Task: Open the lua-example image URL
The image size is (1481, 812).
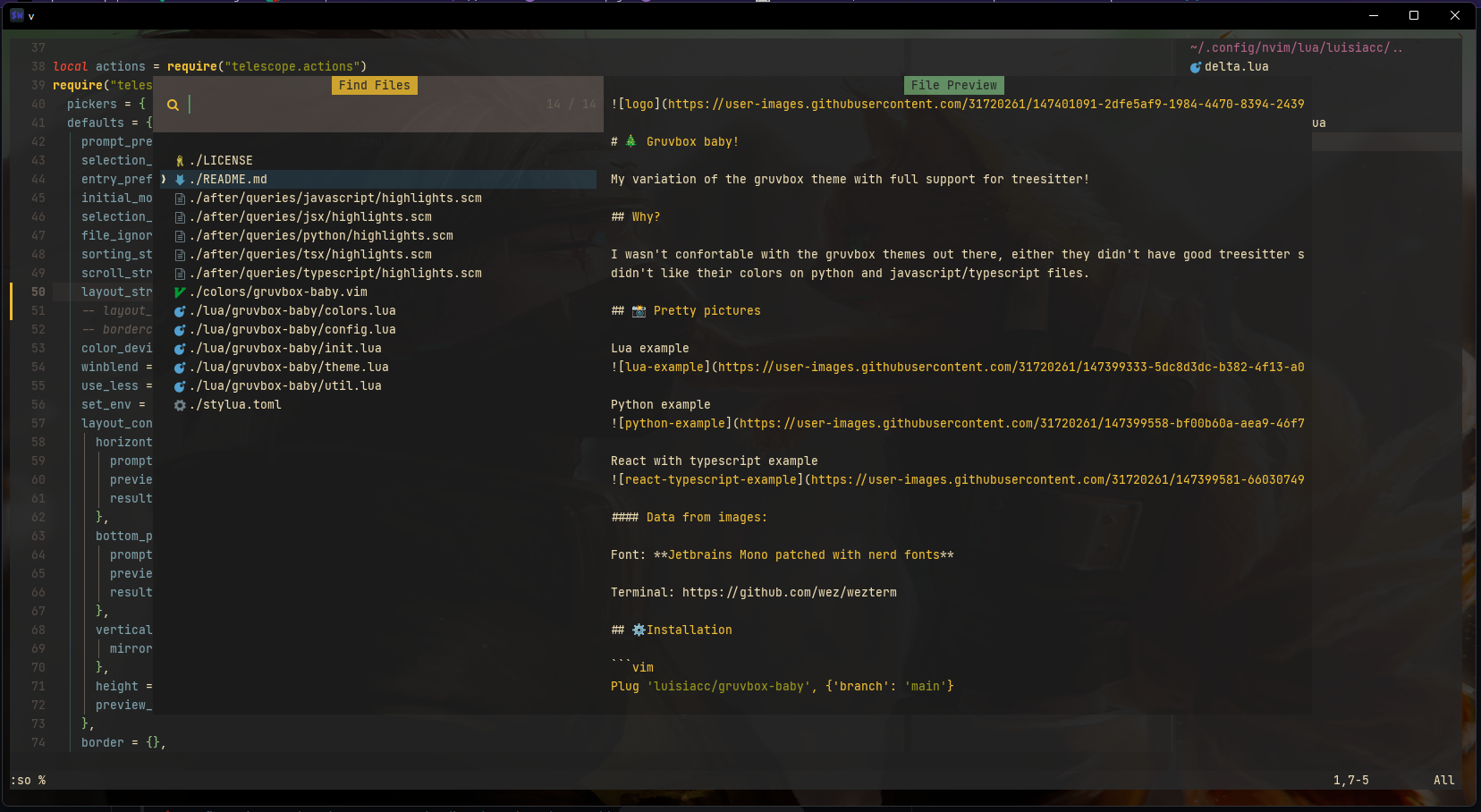Action: 1011,368
